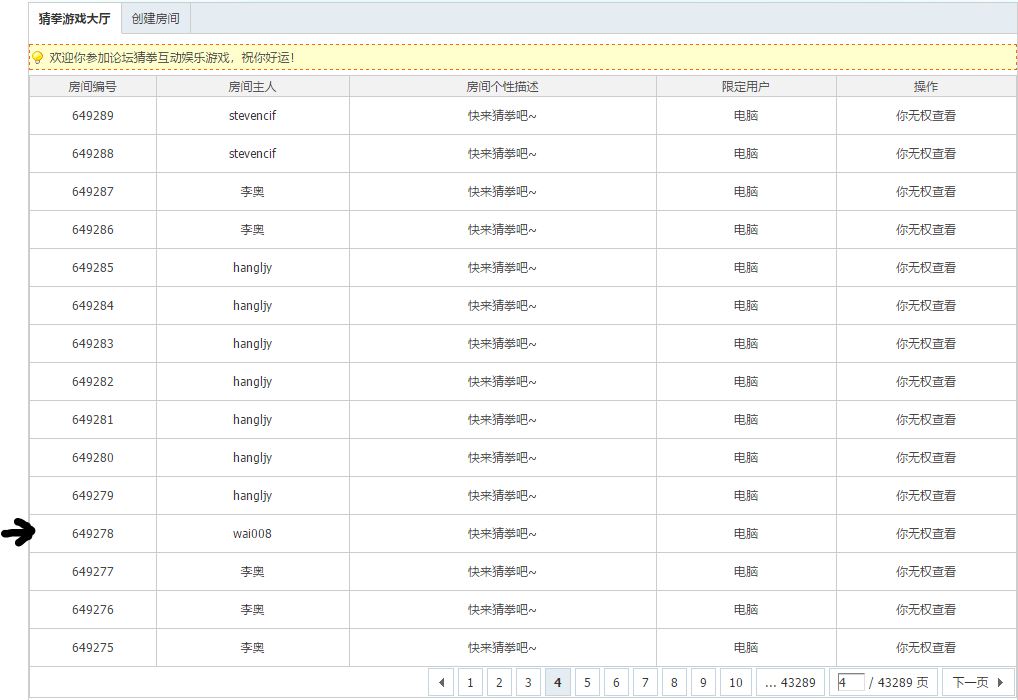Go to the next page with 下一页

point(977,683)
